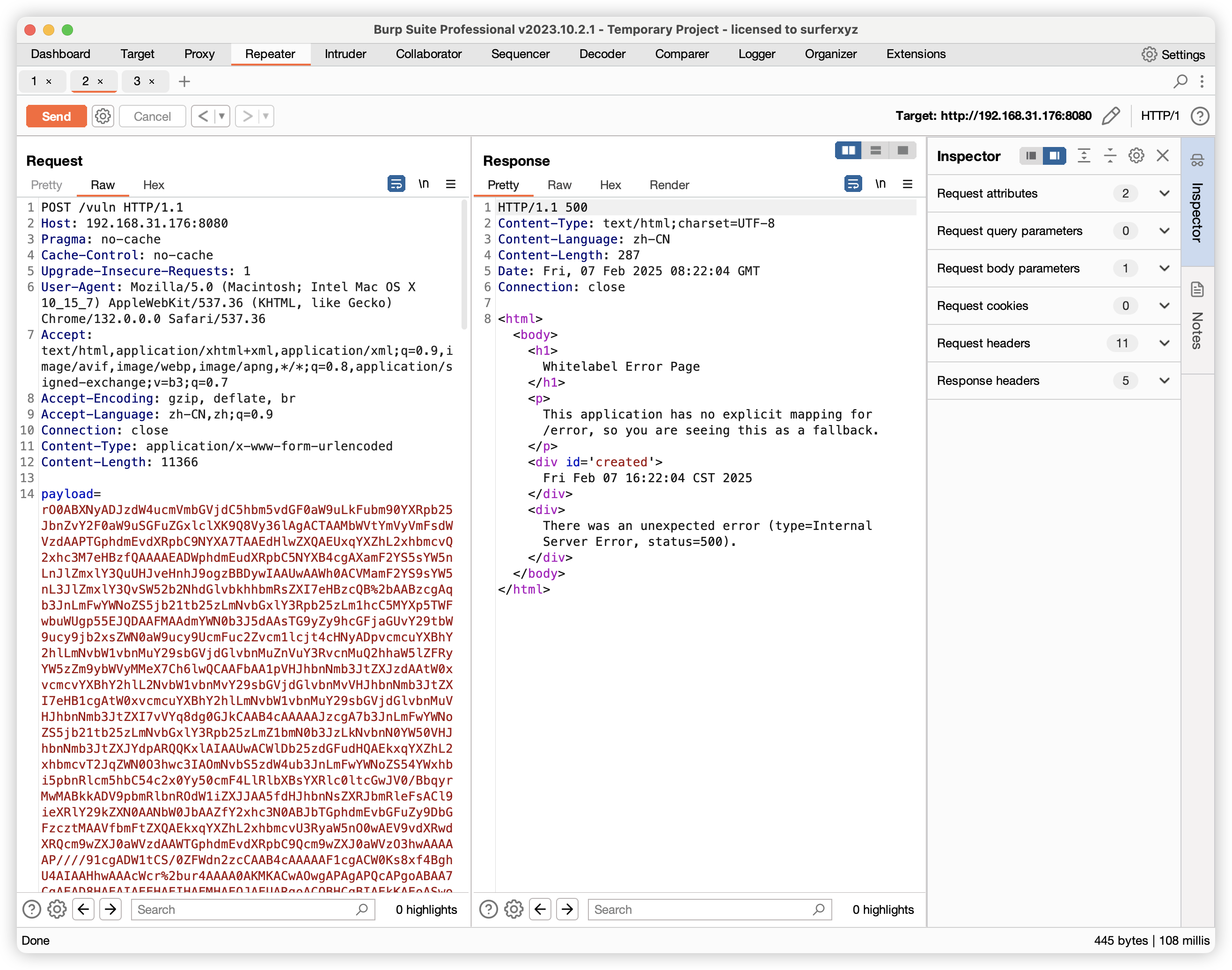This screenshot has height=970, width=1232.
Task: Open the Decoder tab
Action: [602, 54]
